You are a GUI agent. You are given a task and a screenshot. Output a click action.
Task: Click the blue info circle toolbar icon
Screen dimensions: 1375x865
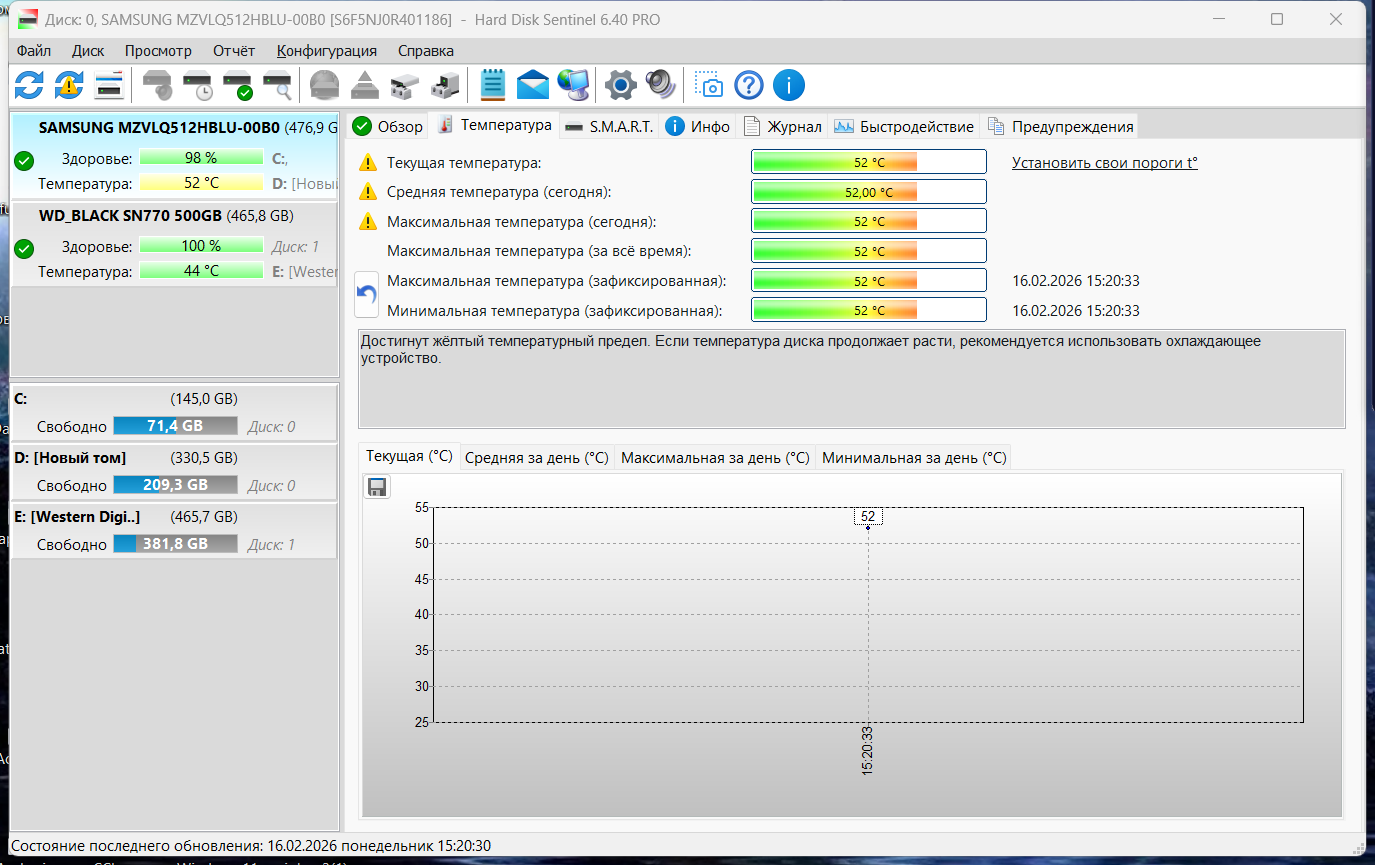788,85
